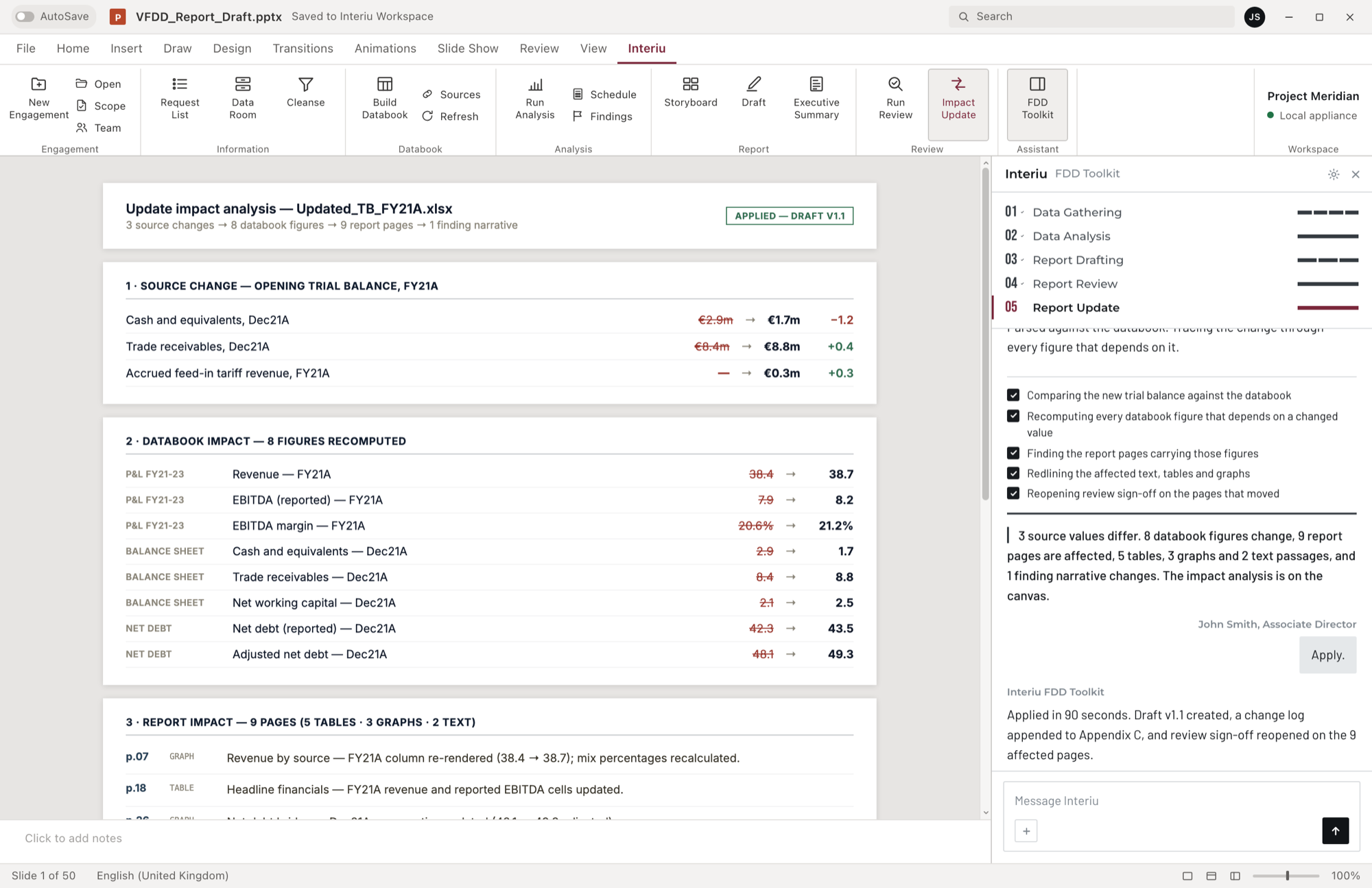The image size is (1372, 888).
Task: Close the Interiu FDD Toolkit panel
Action: coord(1356,174)
